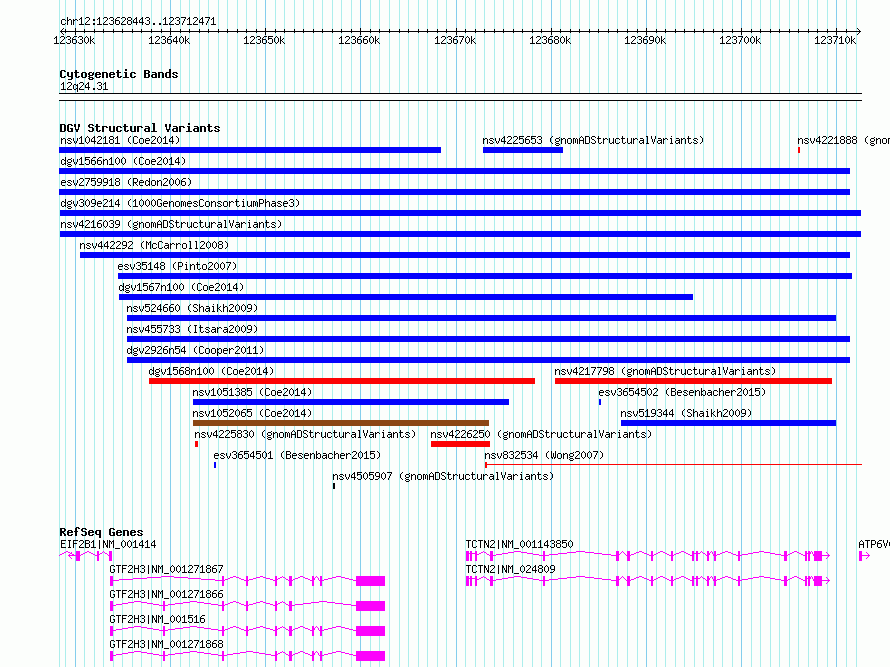This screenshot has height=667, width=890.
Task: Click the TCTN2|NM_001143850 transcript label
Action: tap(519, 544)
